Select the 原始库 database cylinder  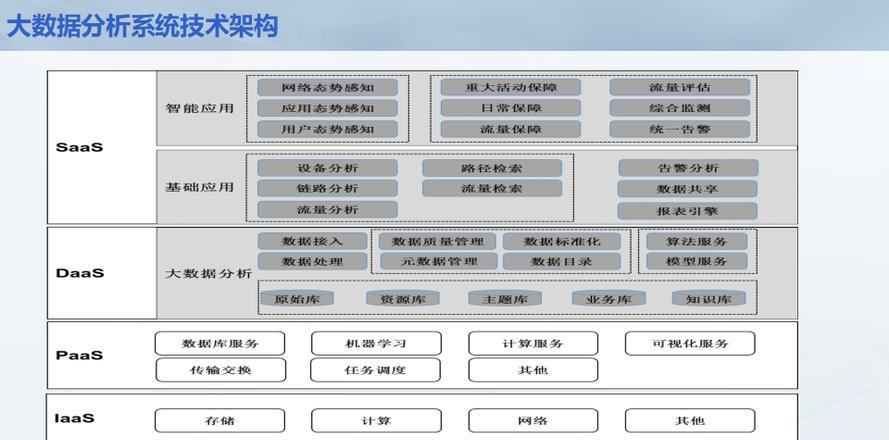297,298
